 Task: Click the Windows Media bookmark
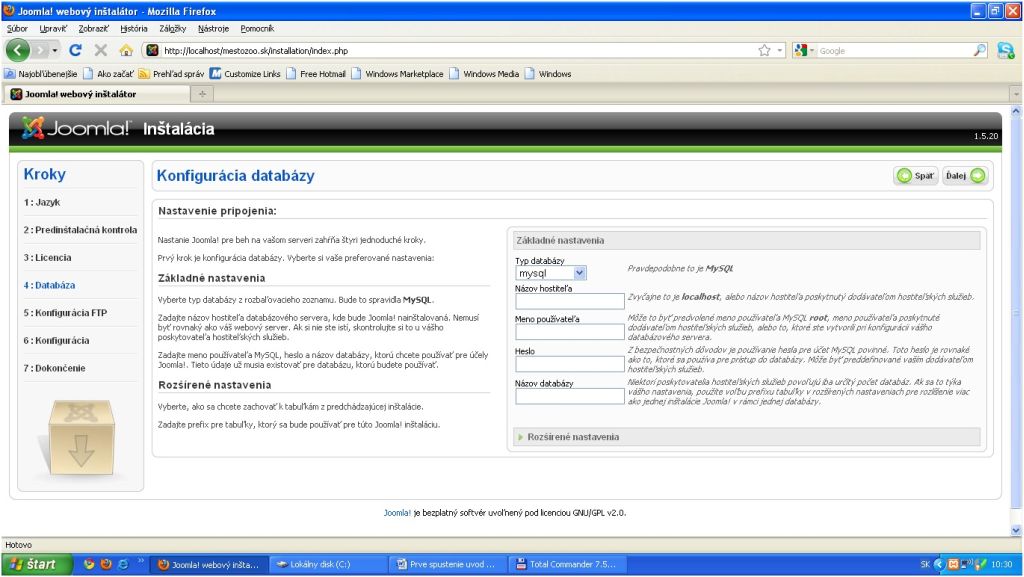tap(484, 74)
